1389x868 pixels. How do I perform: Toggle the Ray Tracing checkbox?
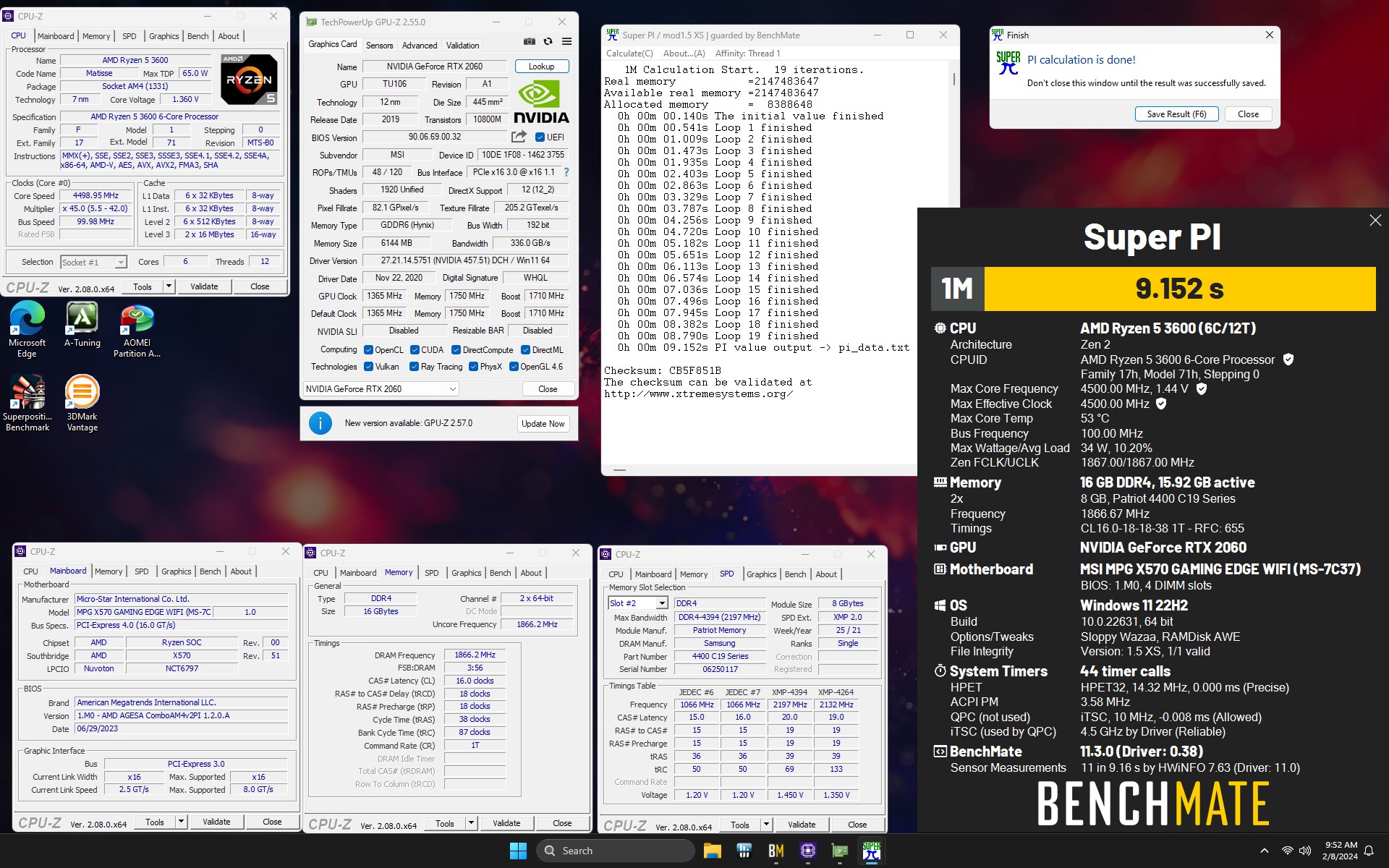pyautogui.click(x=414, y=367)
